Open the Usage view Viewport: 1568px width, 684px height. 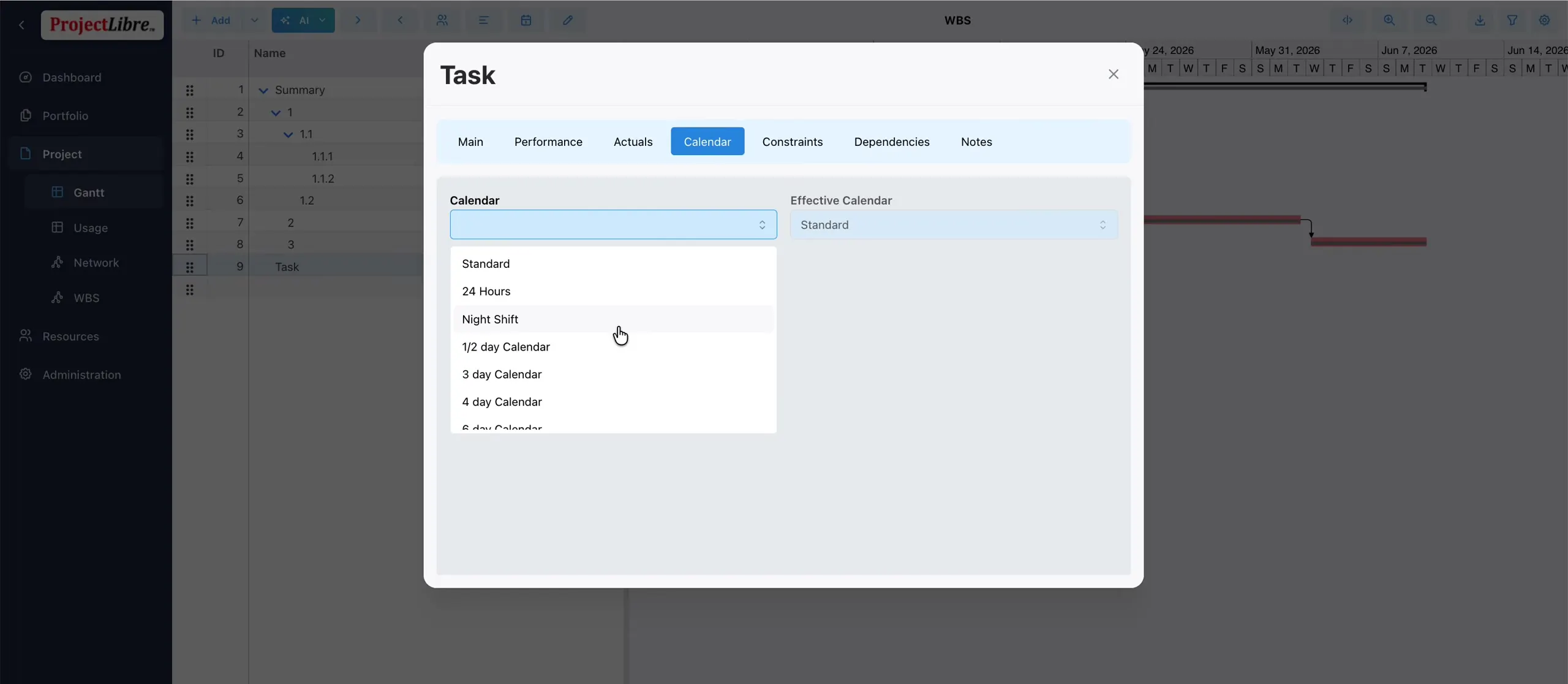[x=94, y=227]
